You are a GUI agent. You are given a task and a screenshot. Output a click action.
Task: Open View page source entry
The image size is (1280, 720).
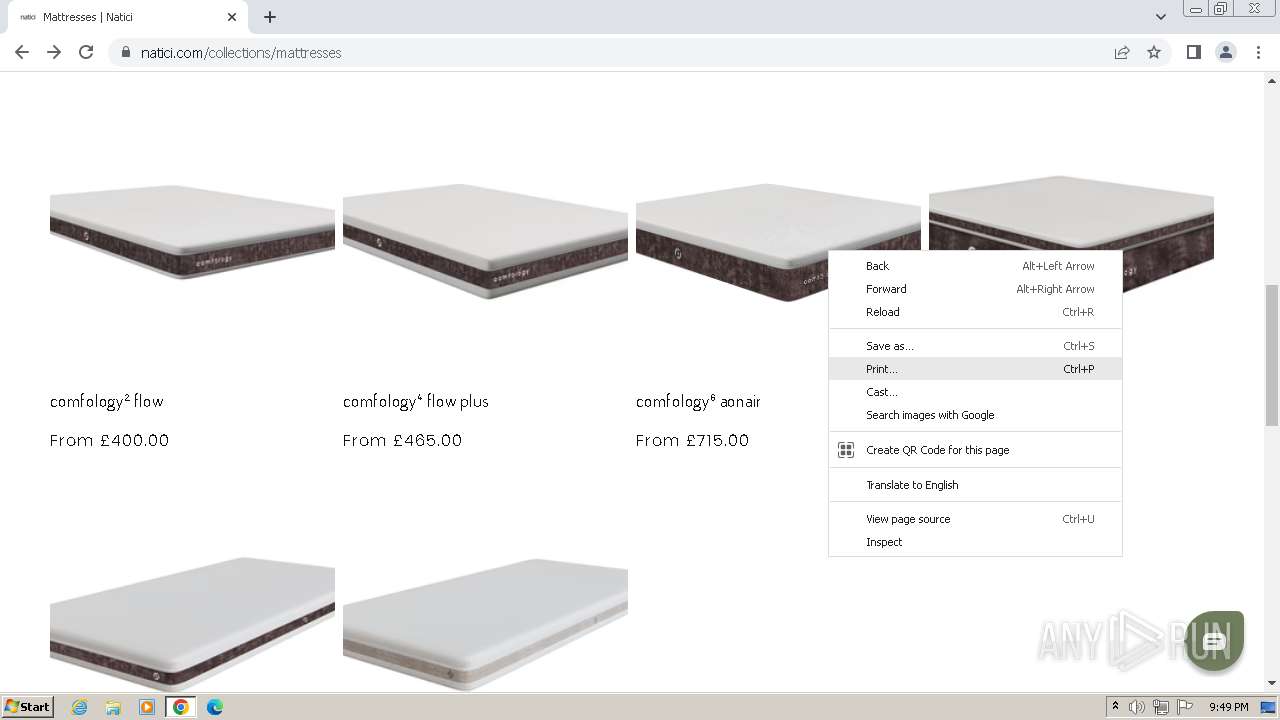point(975,519)
